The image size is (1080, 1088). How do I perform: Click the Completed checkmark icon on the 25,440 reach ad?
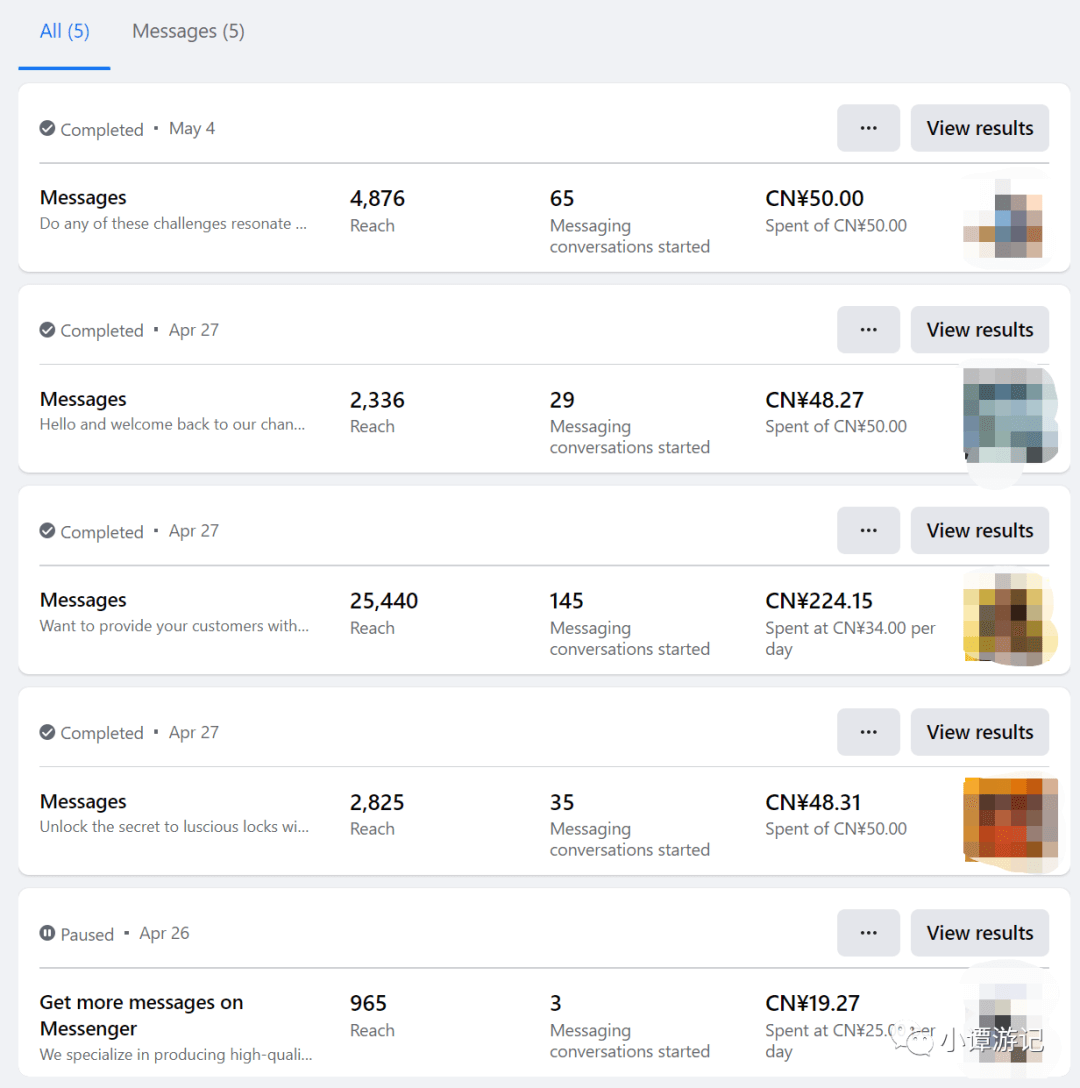[x=47, y=531]
